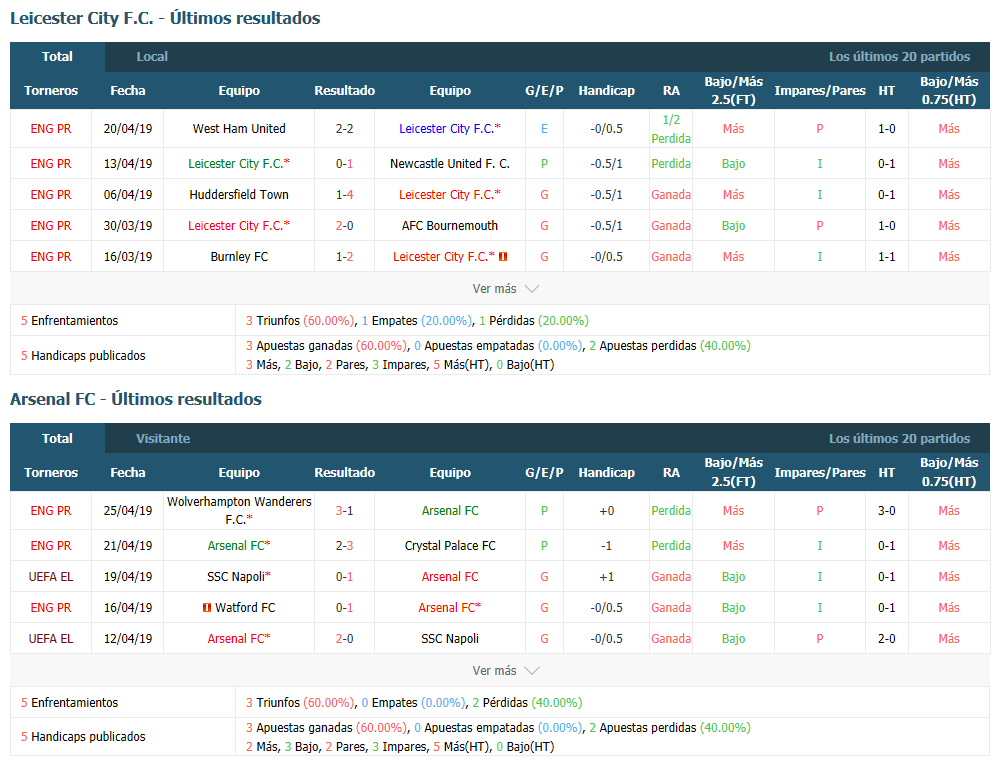Click UEFA EL in the 19/04/19 row
Image resolution: width=1004 pixels, height=764 pixels.
pyautogui.click(x=51, y=576)
